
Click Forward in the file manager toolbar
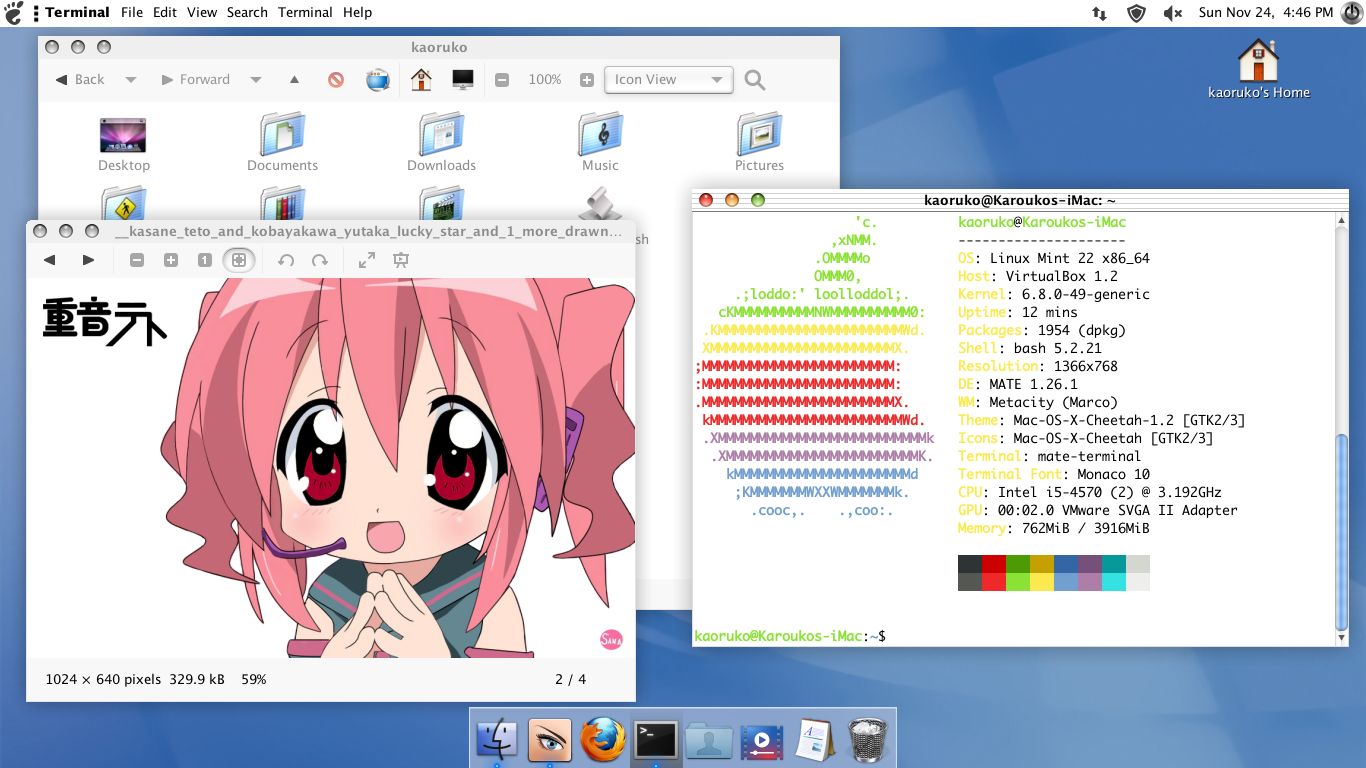pyautogui.click(x=195, y=80)
